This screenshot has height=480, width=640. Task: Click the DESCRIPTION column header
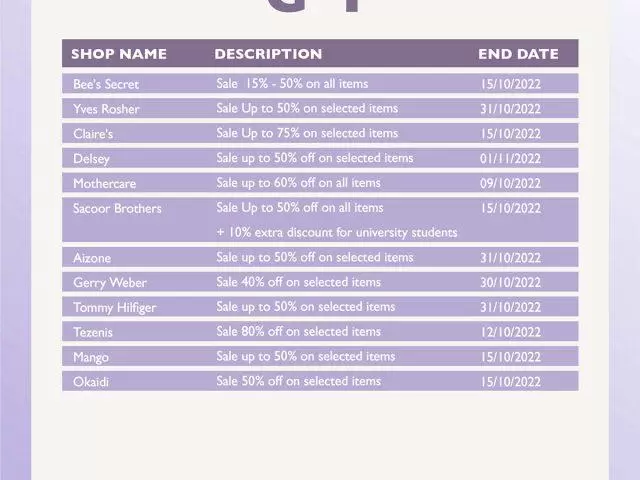268,54
